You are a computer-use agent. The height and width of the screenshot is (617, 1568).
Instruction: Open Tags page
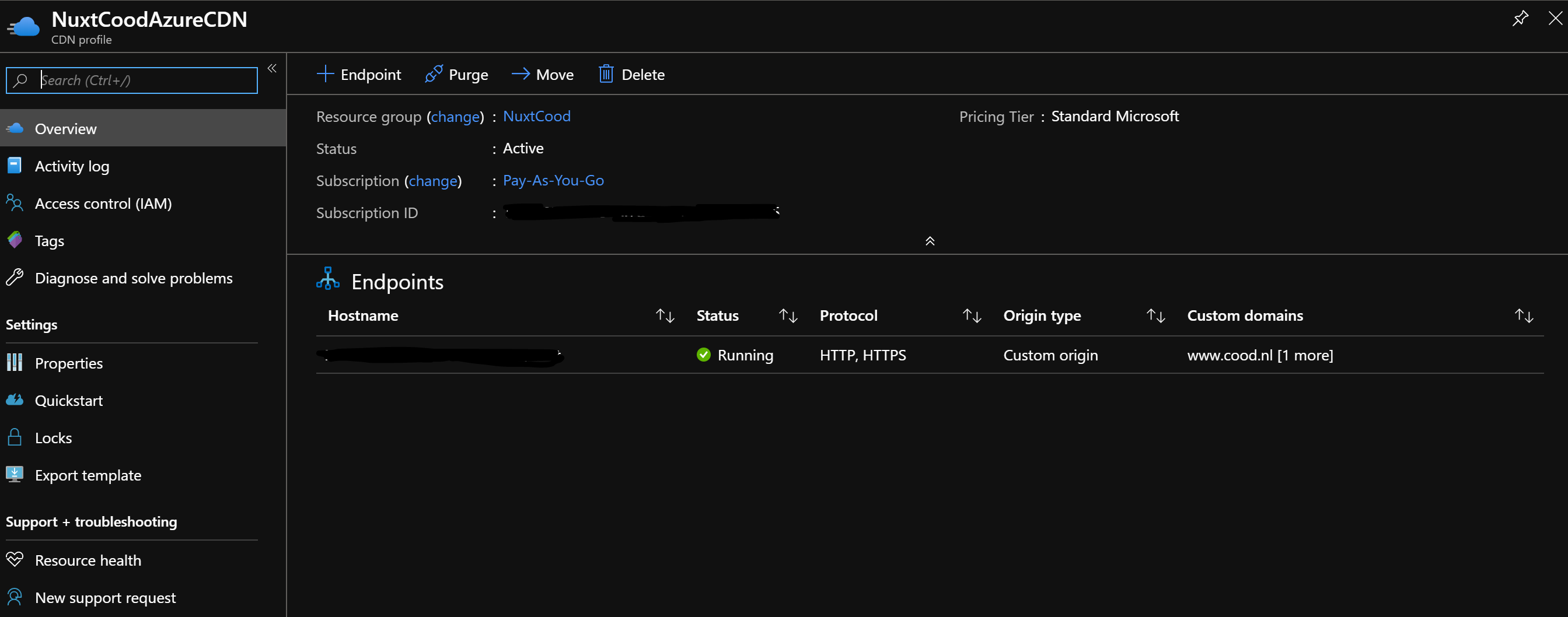coord(143,240)
